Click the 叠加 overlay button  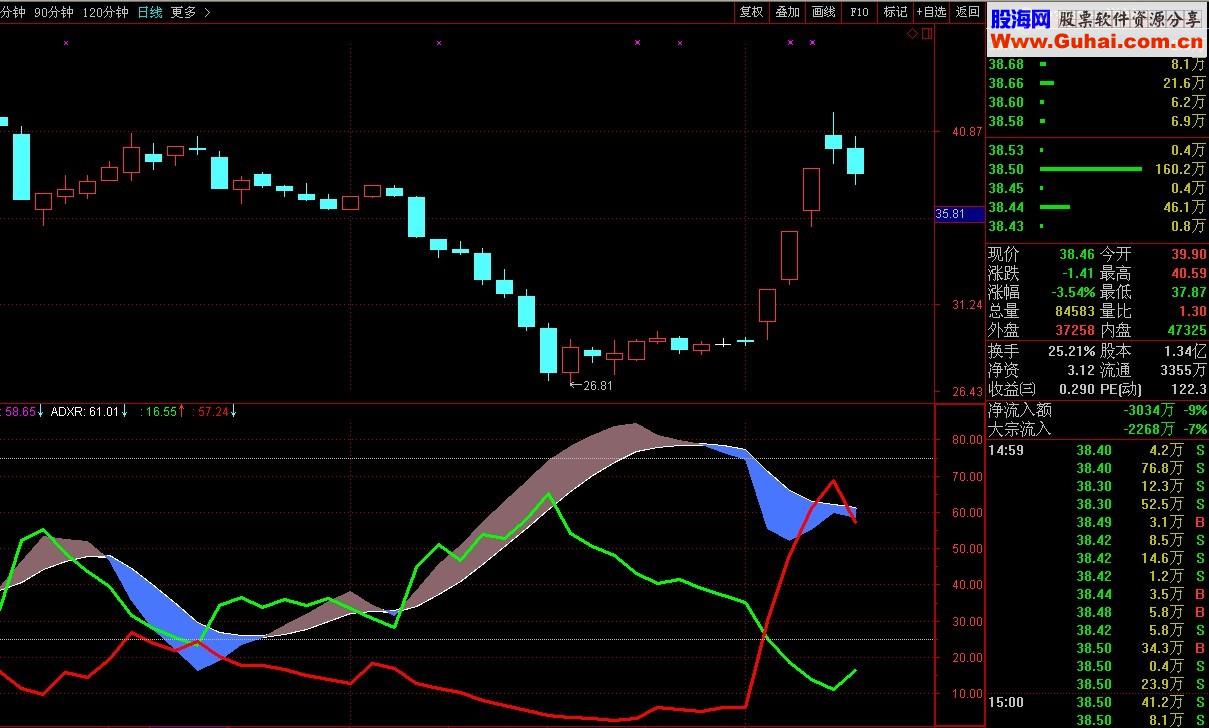tap(787, 12)
